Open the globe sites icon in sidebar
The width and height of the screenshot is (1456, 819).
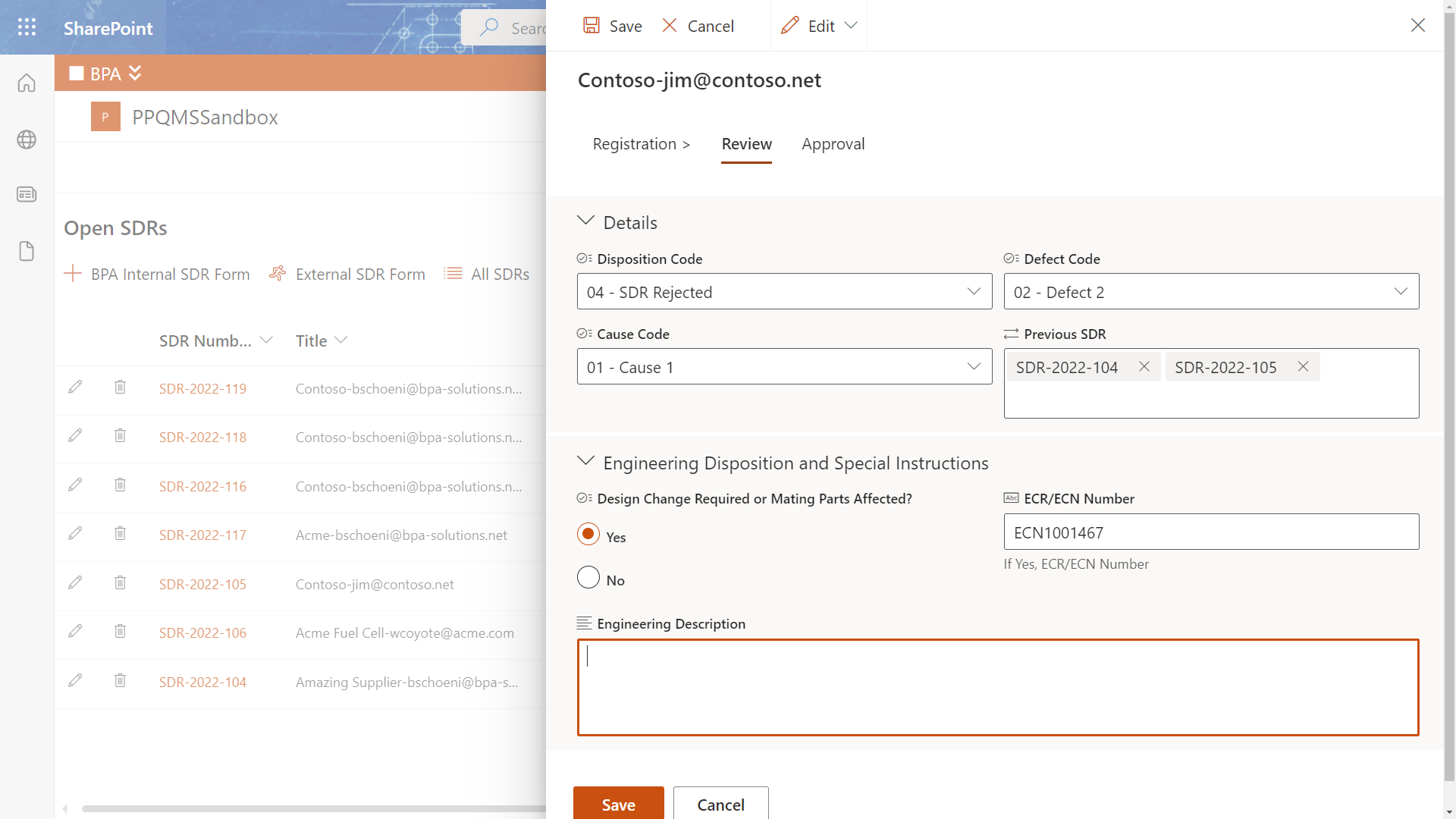27,140
